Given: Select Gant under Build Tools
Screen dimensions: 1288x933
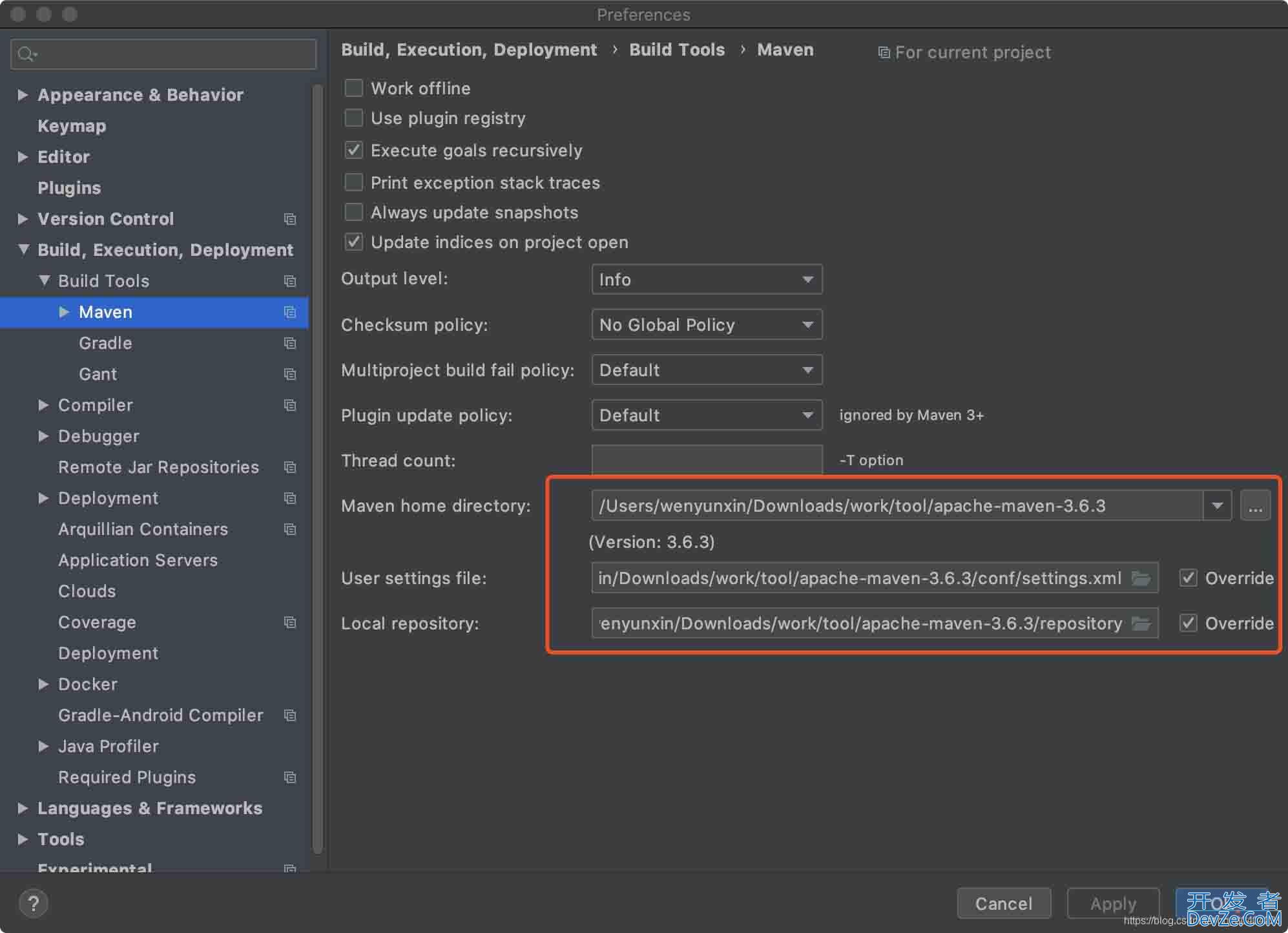Looking at the screenshot, I should pos(98,374).
